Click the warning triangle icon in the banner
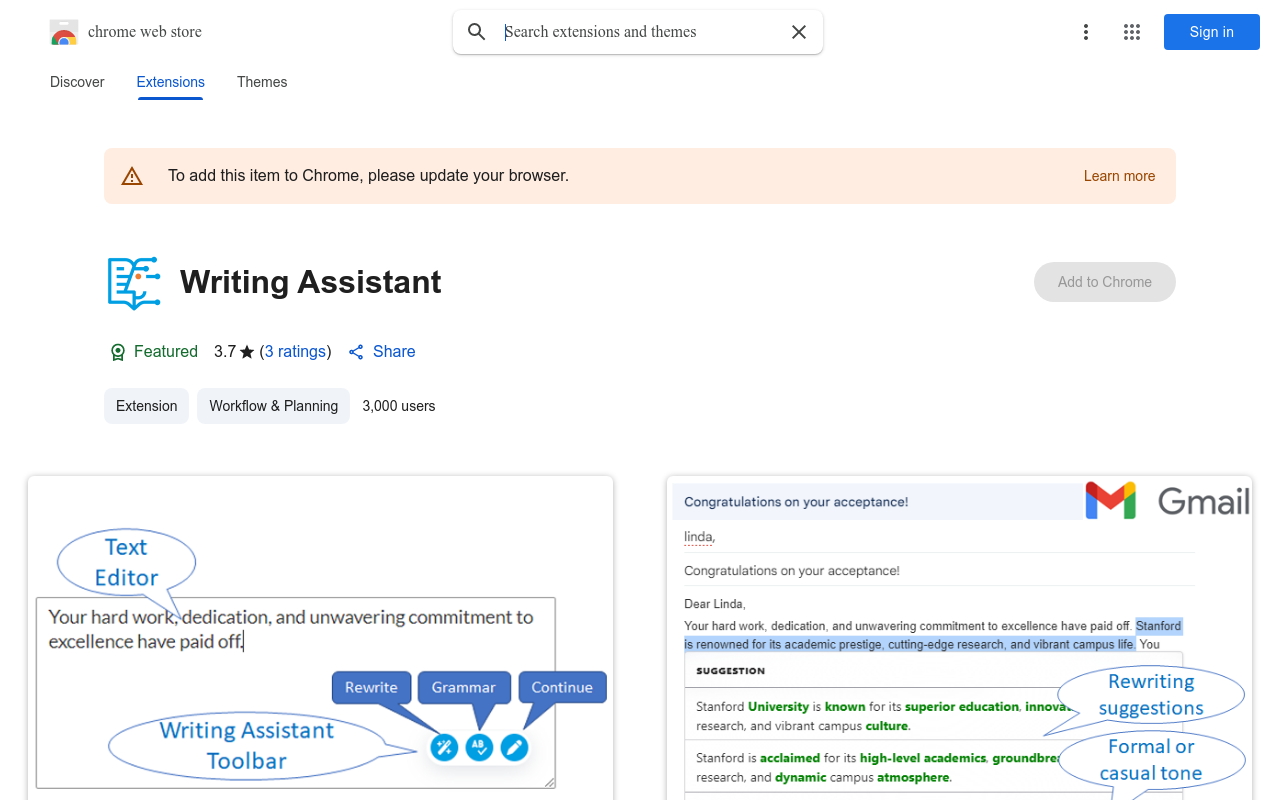The height and width of the screenshot is (800, 1280). tap(132, 176)
